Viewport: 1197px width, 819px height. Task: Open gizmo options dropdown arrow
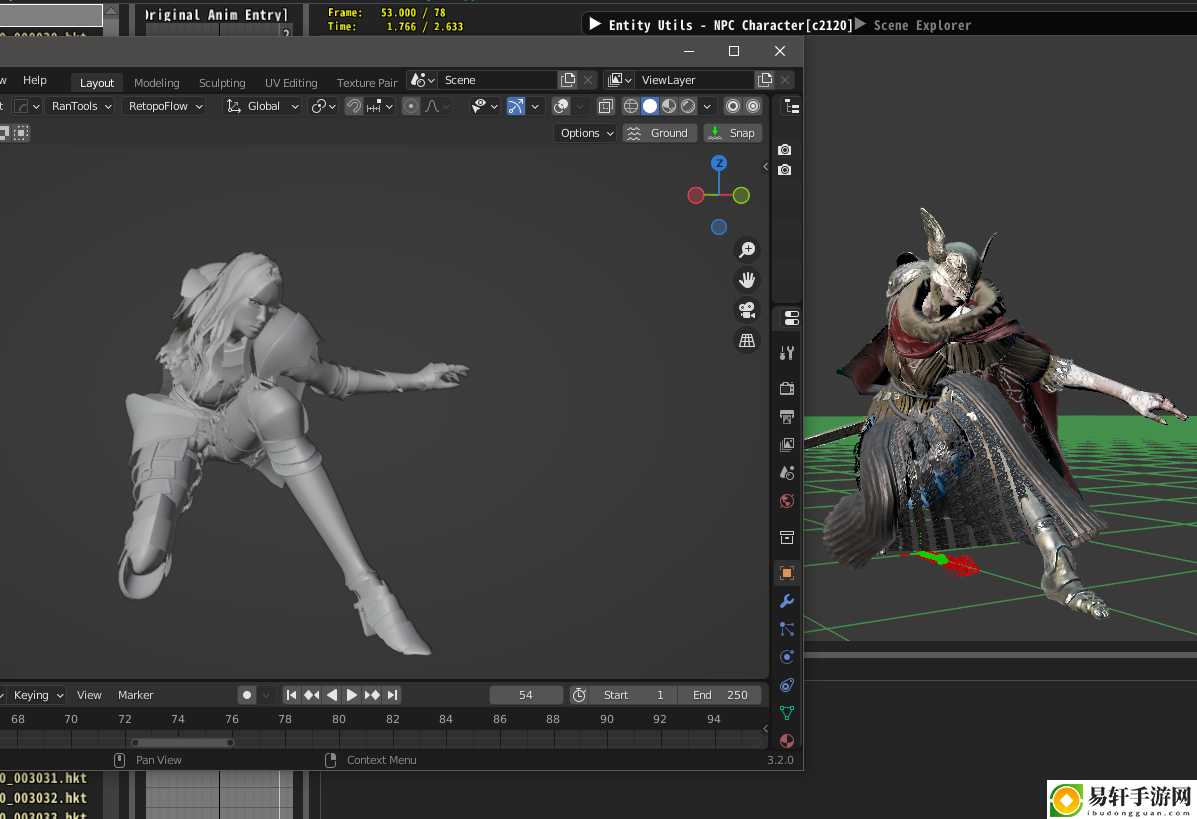pyautogui.click(x=535, y=106)
